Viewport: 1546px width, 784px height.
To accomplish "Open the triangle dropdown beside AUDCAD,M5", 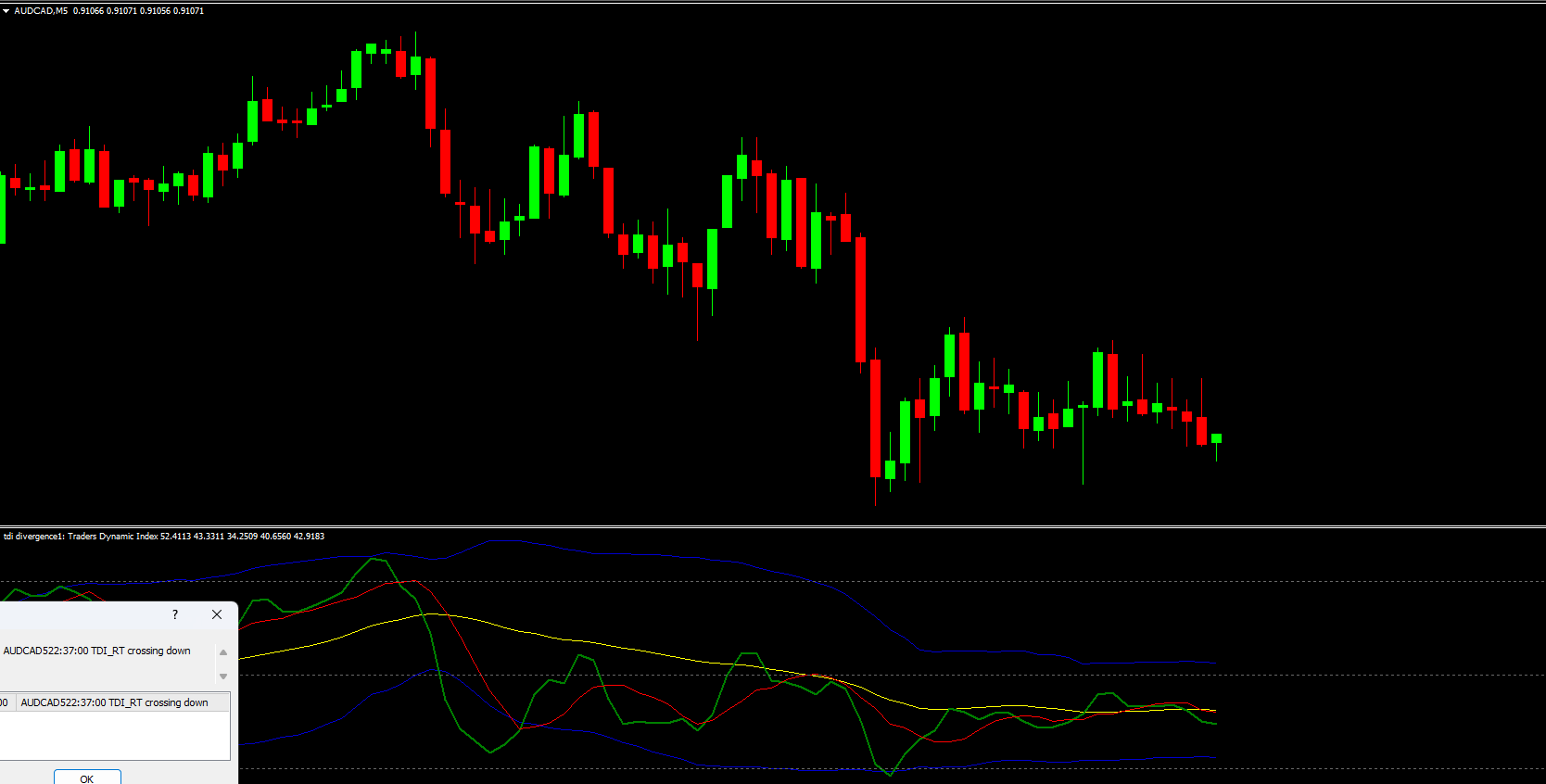I will pos(6,11).
